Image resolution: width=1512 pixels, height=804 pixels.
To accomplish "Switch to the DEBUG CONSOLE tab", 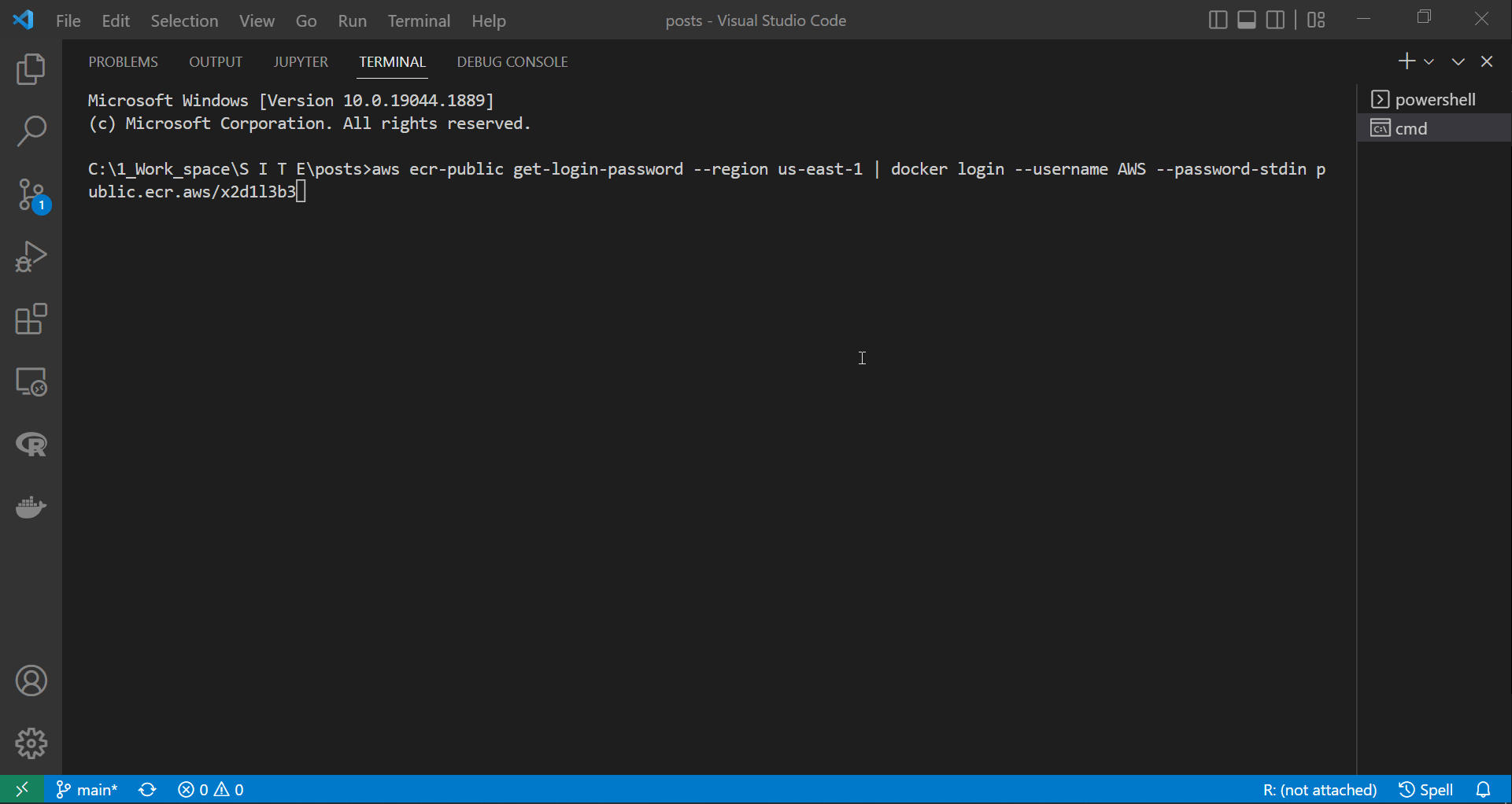I will [x=512, y=61].
